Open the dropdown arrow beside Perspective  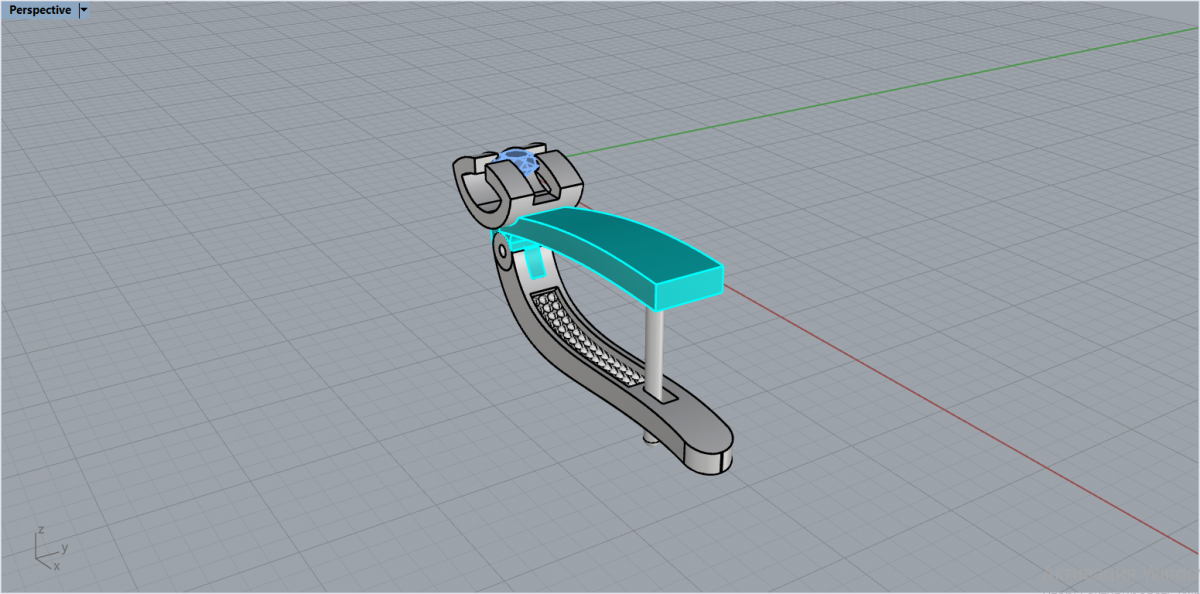[83, 10]
